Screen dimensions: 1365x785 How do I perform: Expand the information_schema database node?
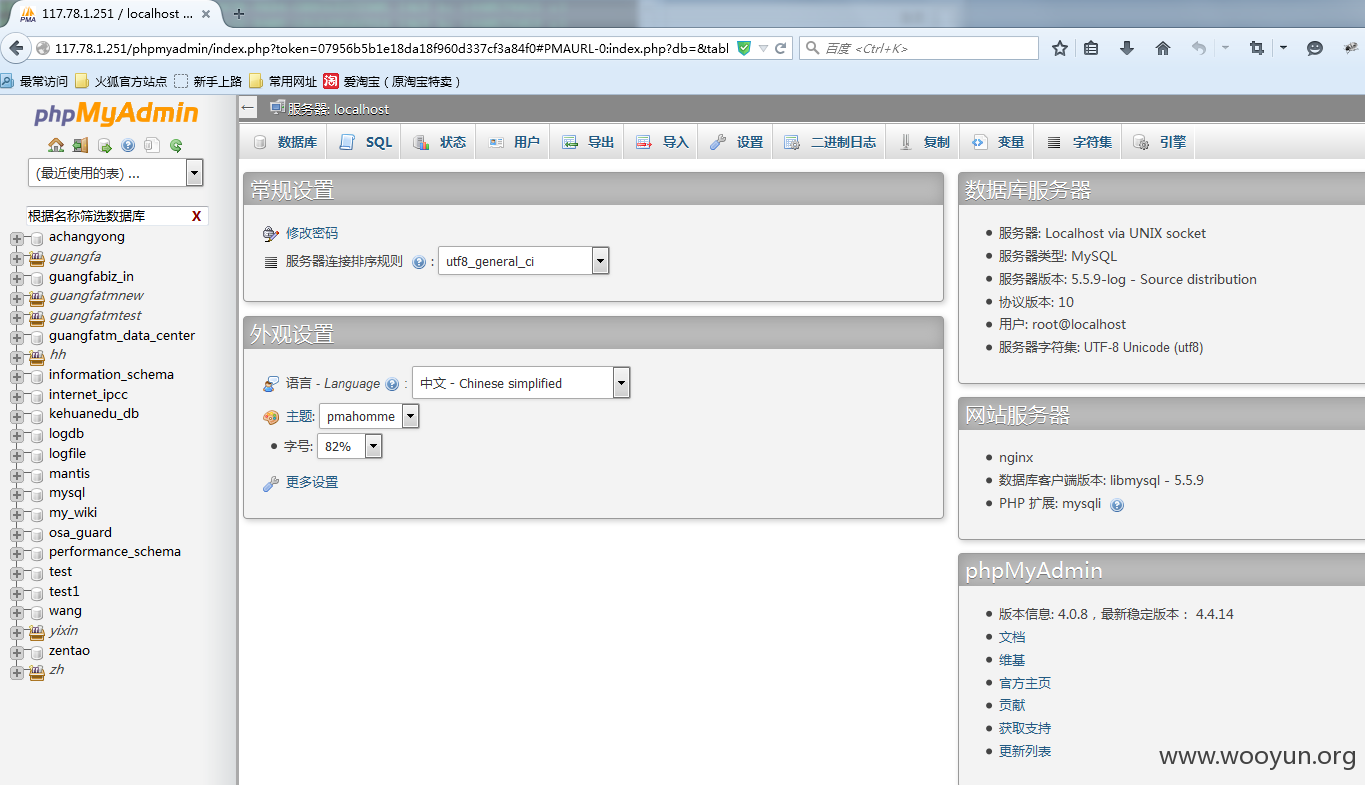pyautogui.click(x=16, y=376)
